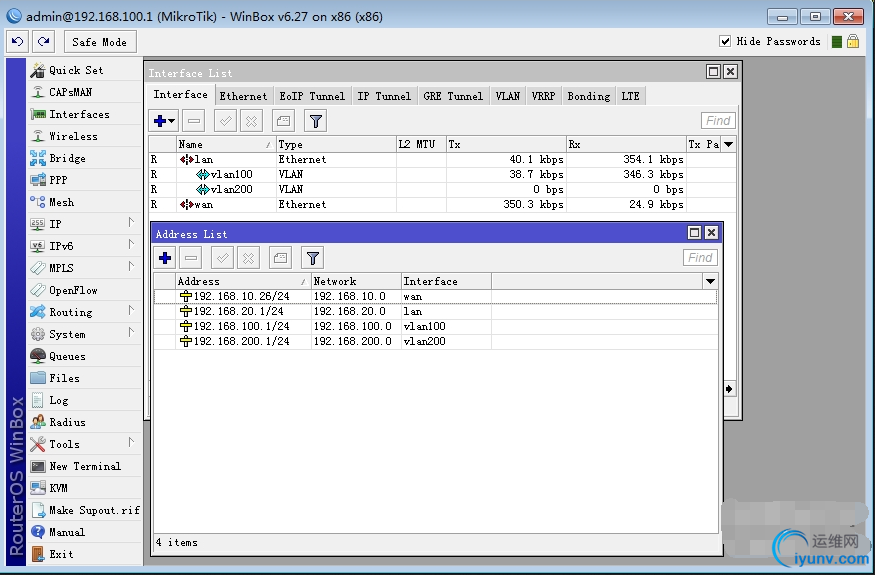Select address 192.168.200.1/24 row
Image resolution: width=875 pixels, height=575 pixels.
pos(435,342)
